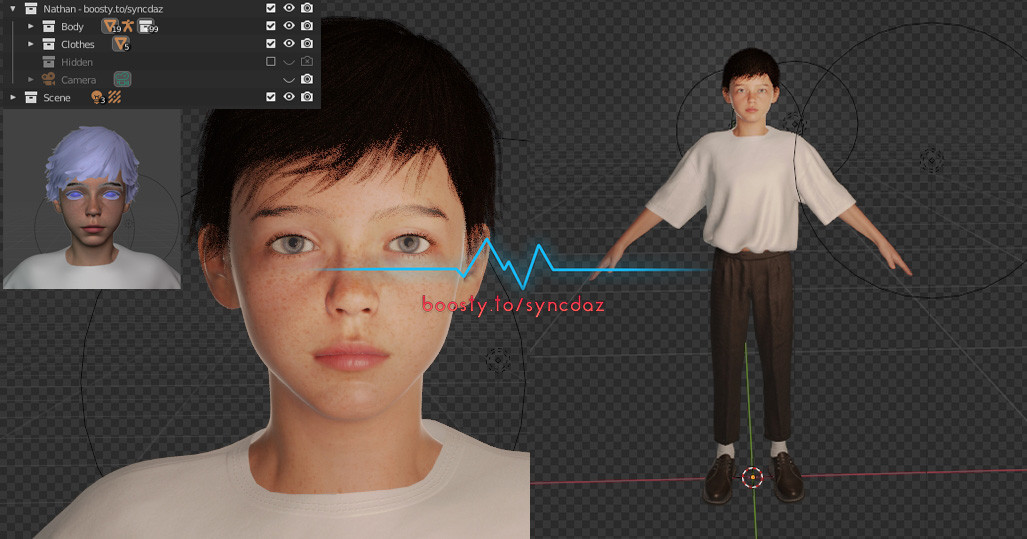Select the Scene lights icon (3)
This screenshot has width=1027, height=539.
[x=98, y=97]
